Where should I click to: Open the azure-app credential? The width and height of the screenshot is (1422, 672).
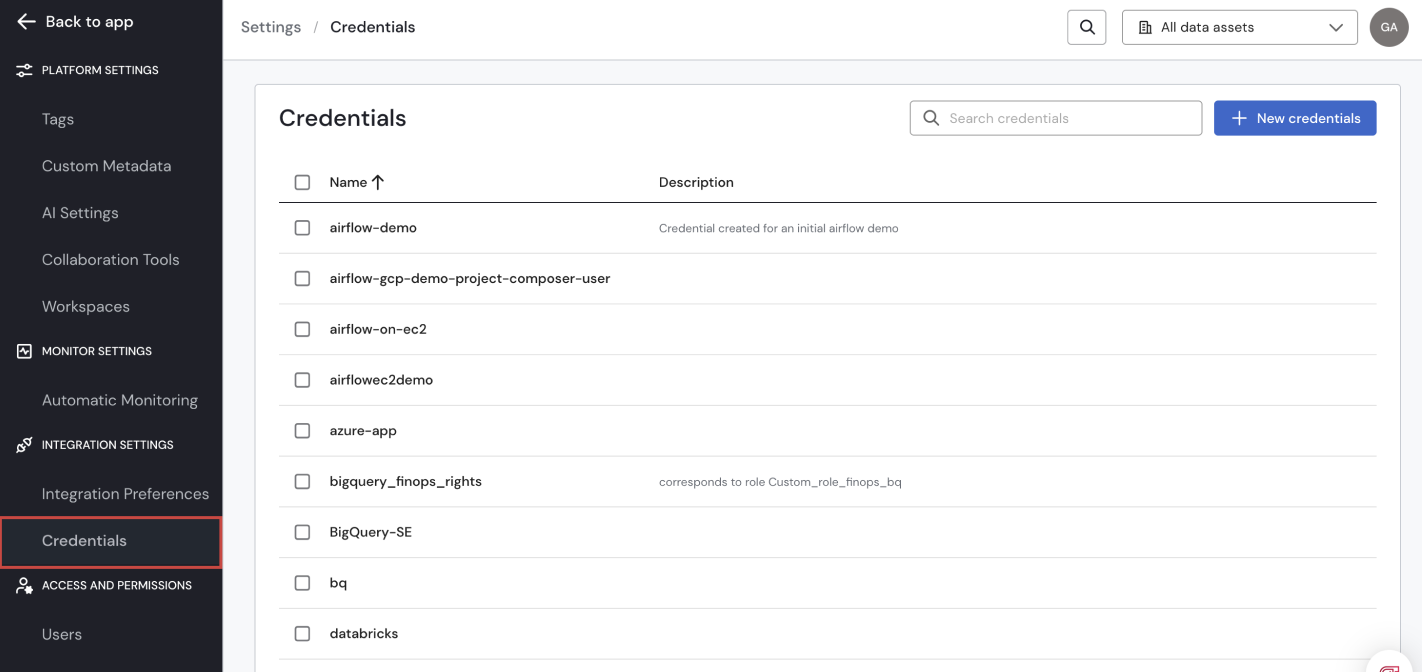363,431
